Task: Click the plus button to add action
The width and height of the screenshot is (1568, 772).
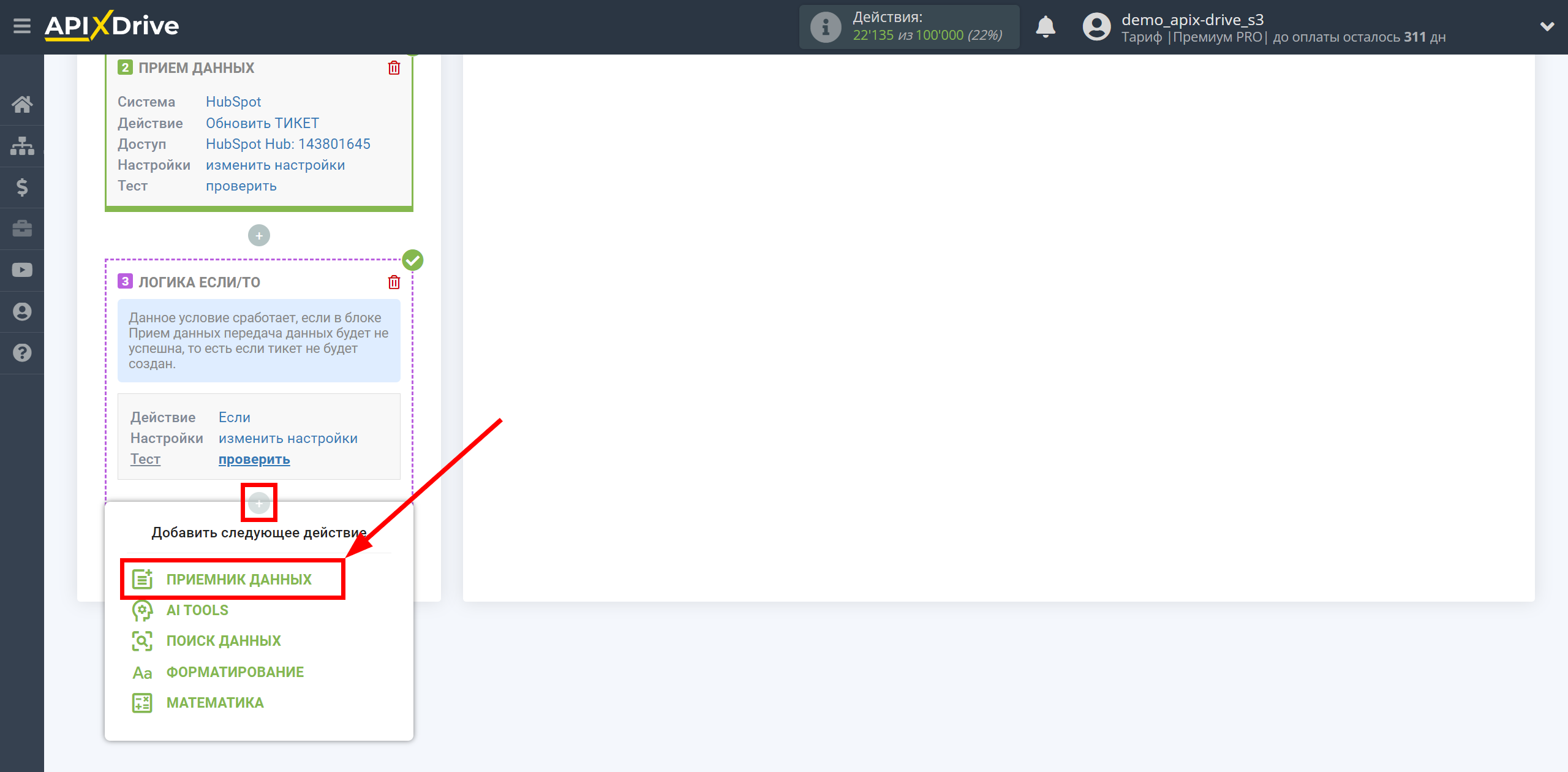Action: click(x=259, y=503)
